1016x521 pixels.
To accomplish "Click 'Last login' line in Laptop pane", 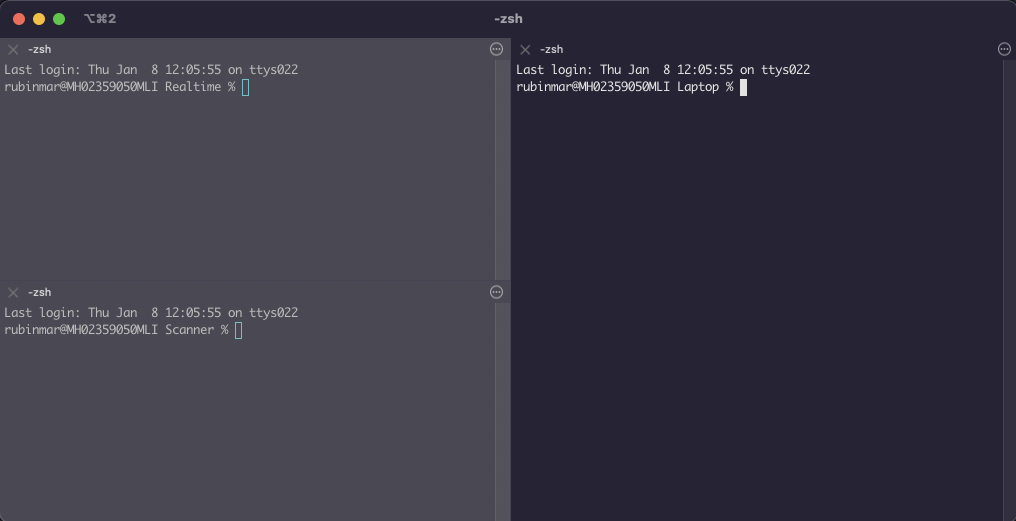I will (663, 69).
